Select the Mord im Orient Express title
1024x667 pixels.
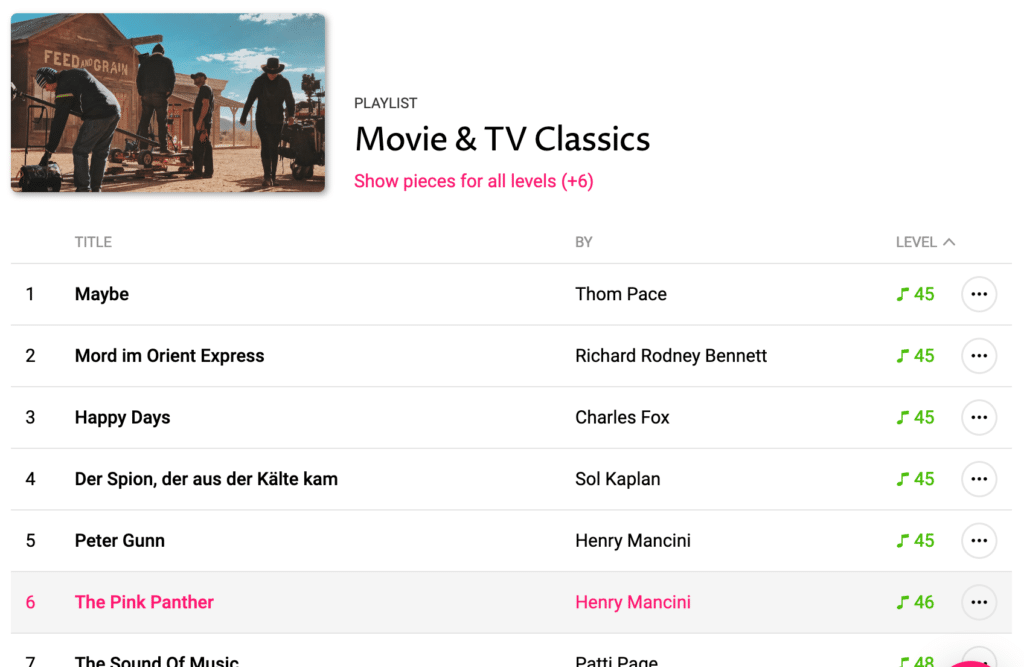(x=169, y=356)
